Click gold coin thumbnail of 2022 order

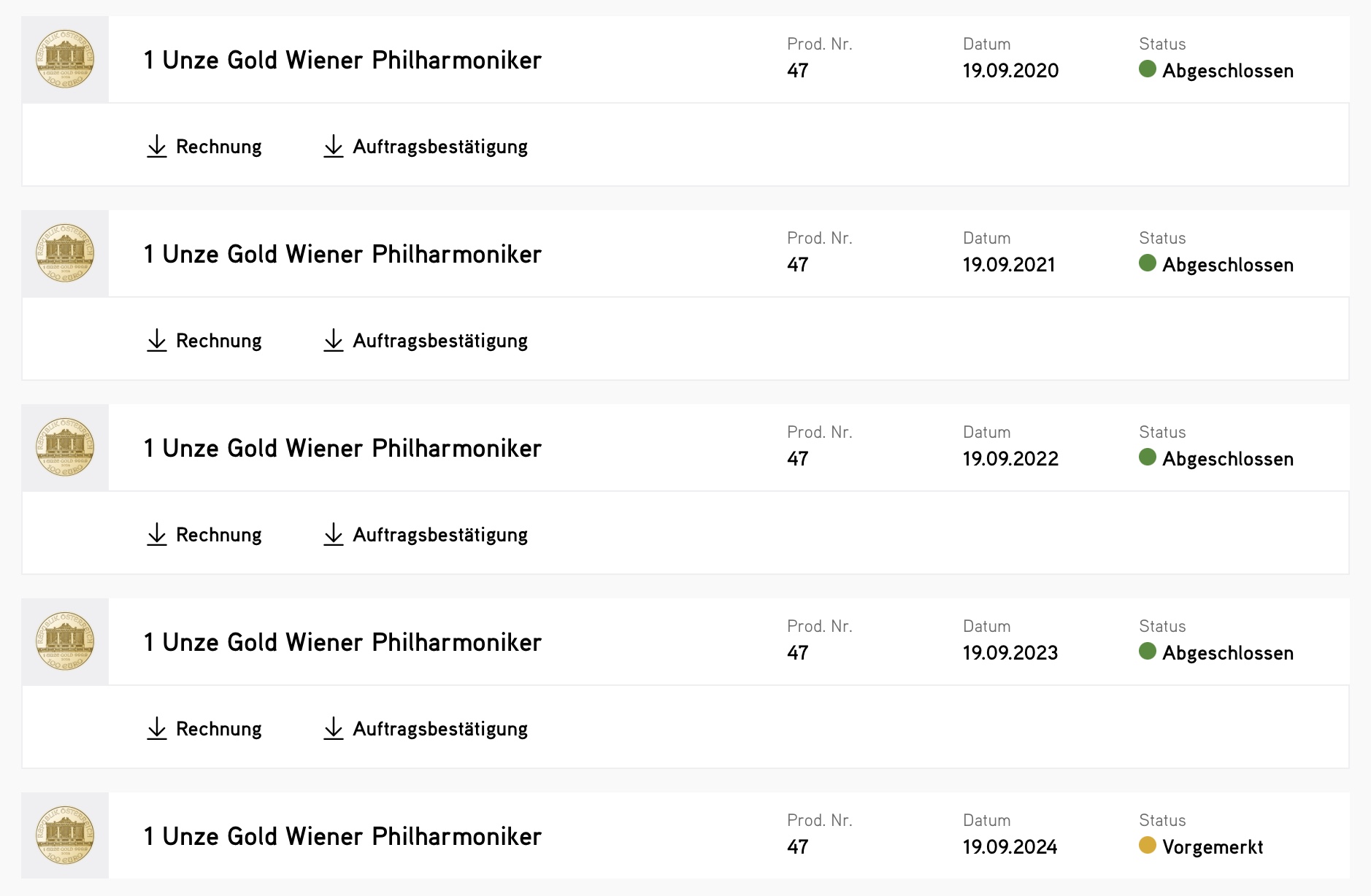[x=65, y=447]
